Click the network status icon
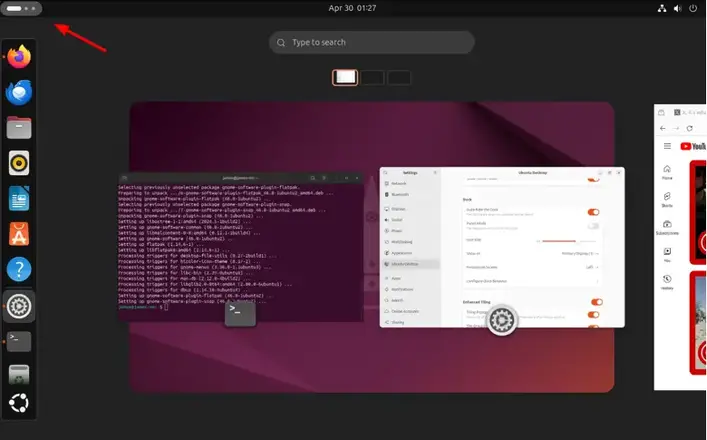Image resolution: width=707 pixels, height=440 pixels. tap(662, 8)
